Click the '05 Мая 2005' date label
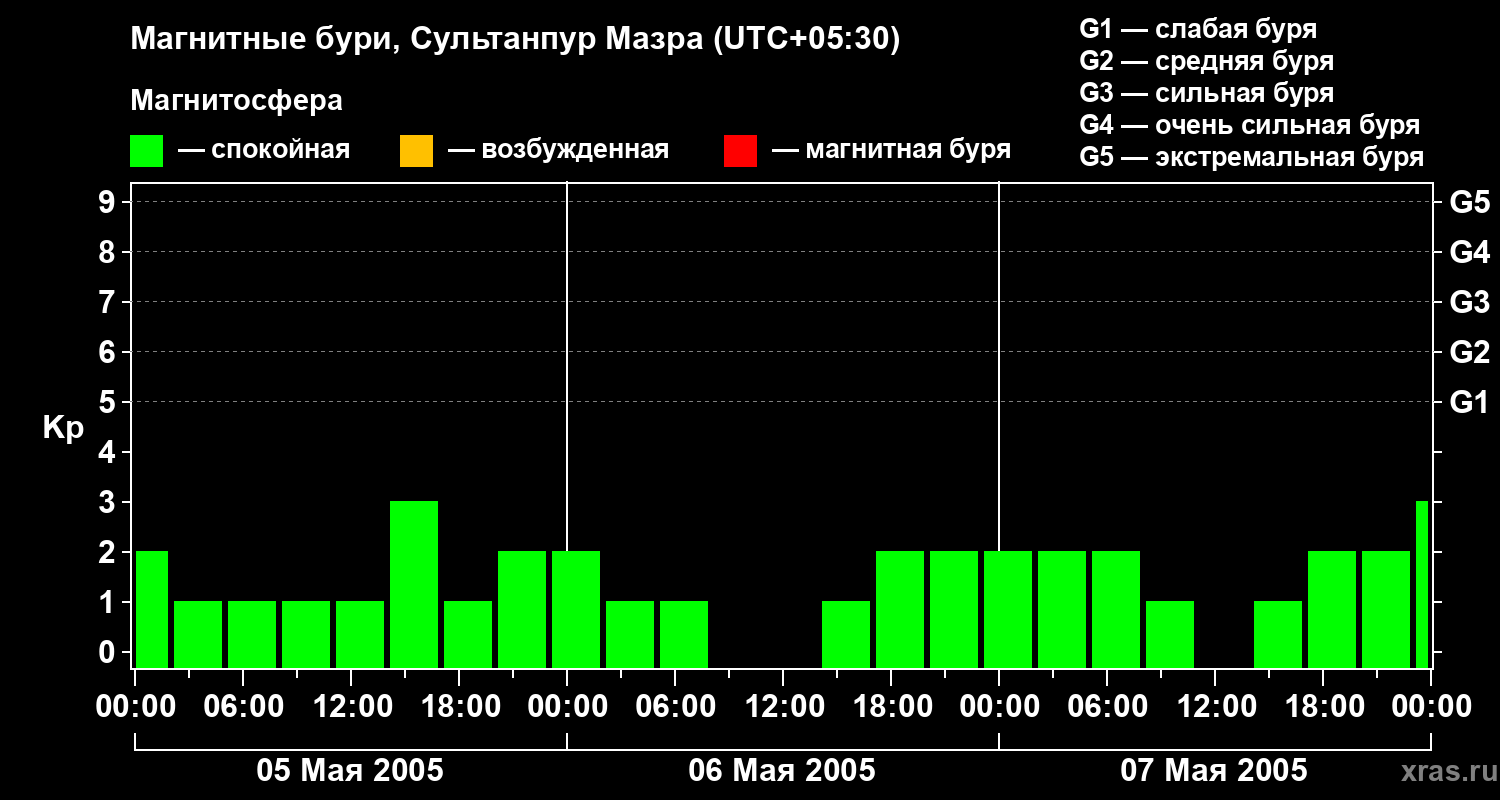Viewport: 1500px width, 800px height. [350, 771]
